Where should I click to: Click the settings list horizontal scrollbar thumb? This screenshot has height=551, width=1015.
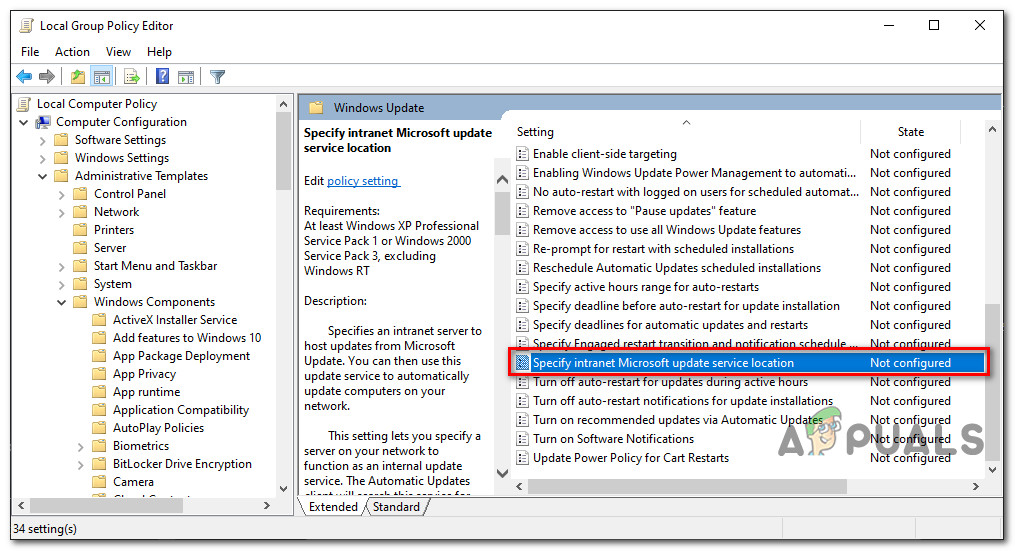687,486
